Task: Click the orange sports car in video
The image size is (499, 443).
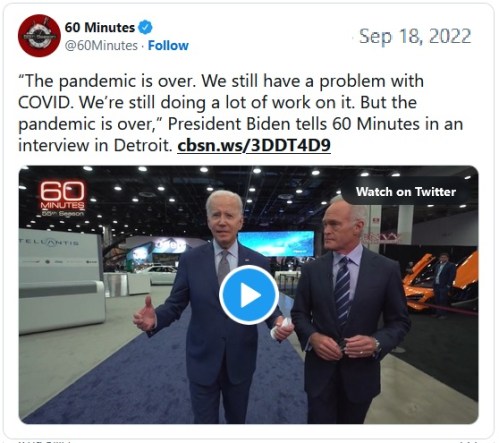Action: click(x=439, y=283)
